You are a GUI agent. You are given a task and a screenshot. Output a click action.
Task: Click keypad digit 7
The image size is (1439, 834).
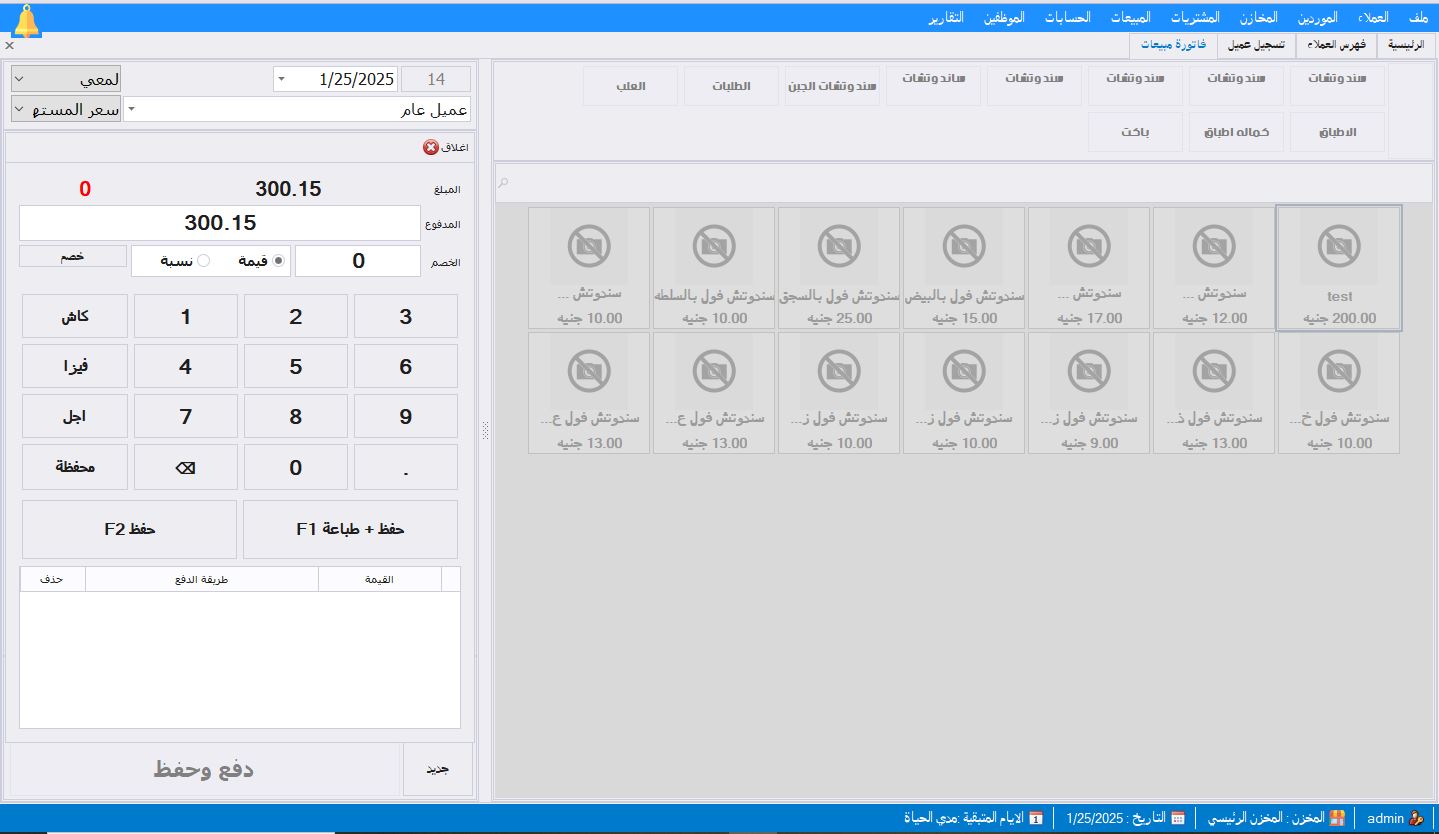(x=186, y=416)
